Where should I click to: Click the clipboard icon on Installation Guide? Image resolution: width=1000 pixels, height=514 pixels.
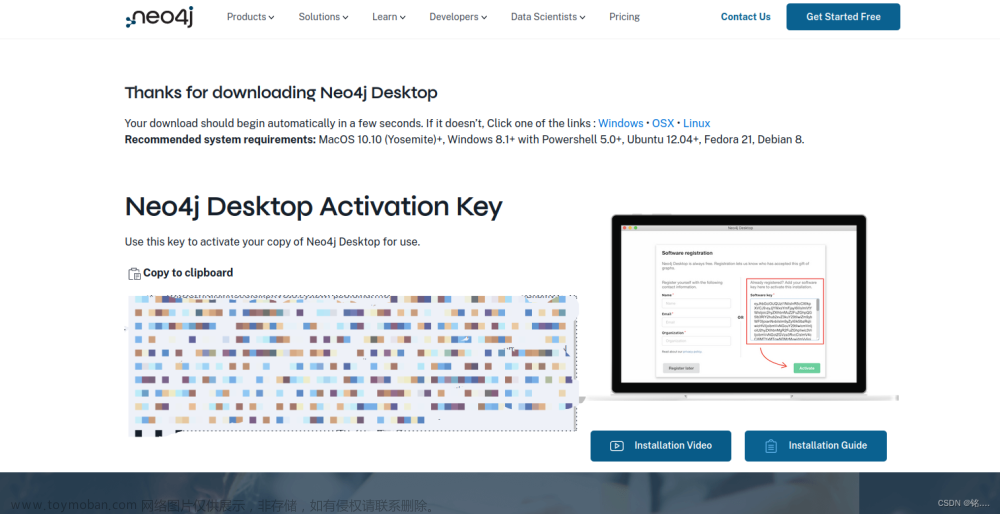click(771, 446)
